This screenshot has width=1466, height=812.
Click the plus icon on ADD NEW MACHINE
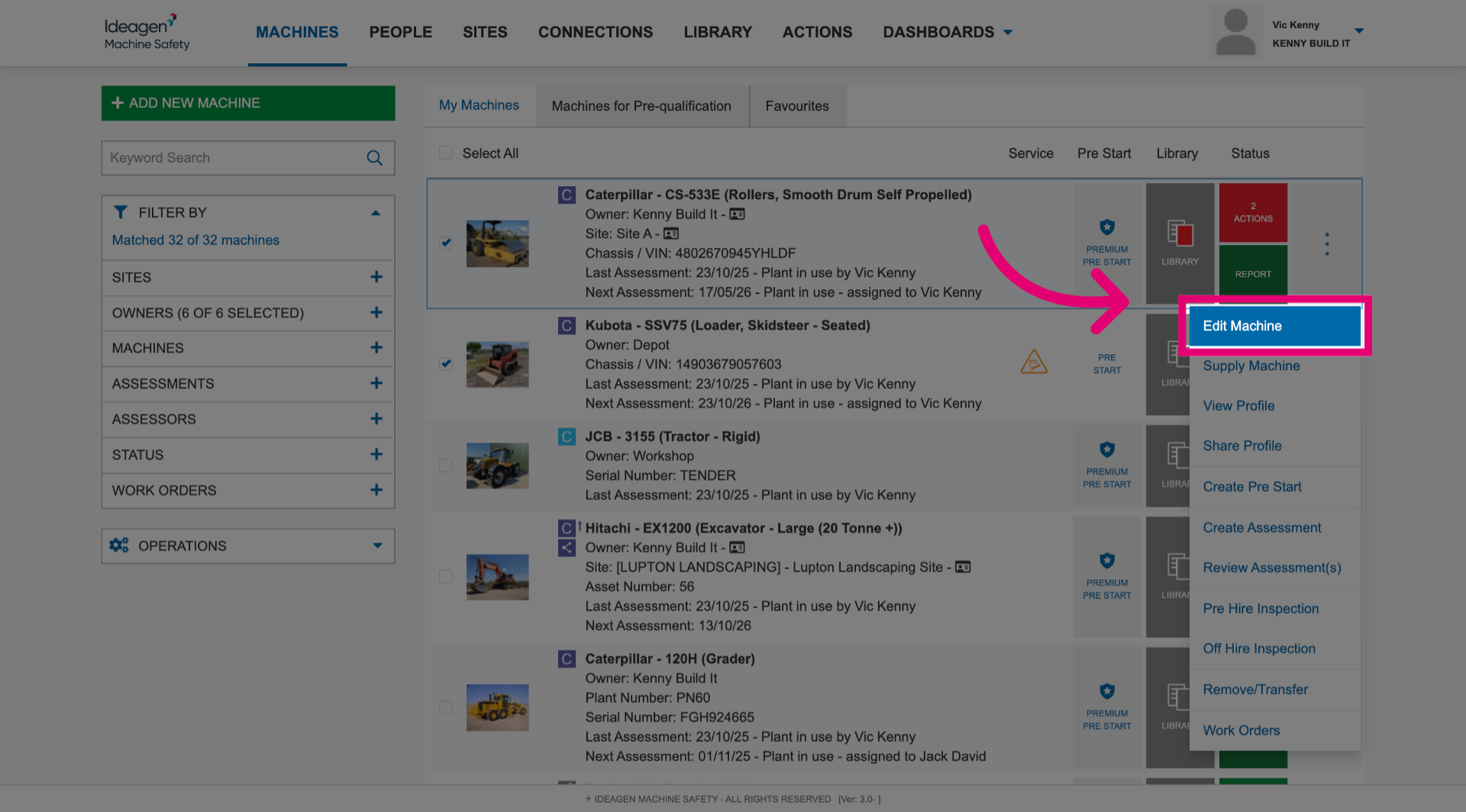118,103
